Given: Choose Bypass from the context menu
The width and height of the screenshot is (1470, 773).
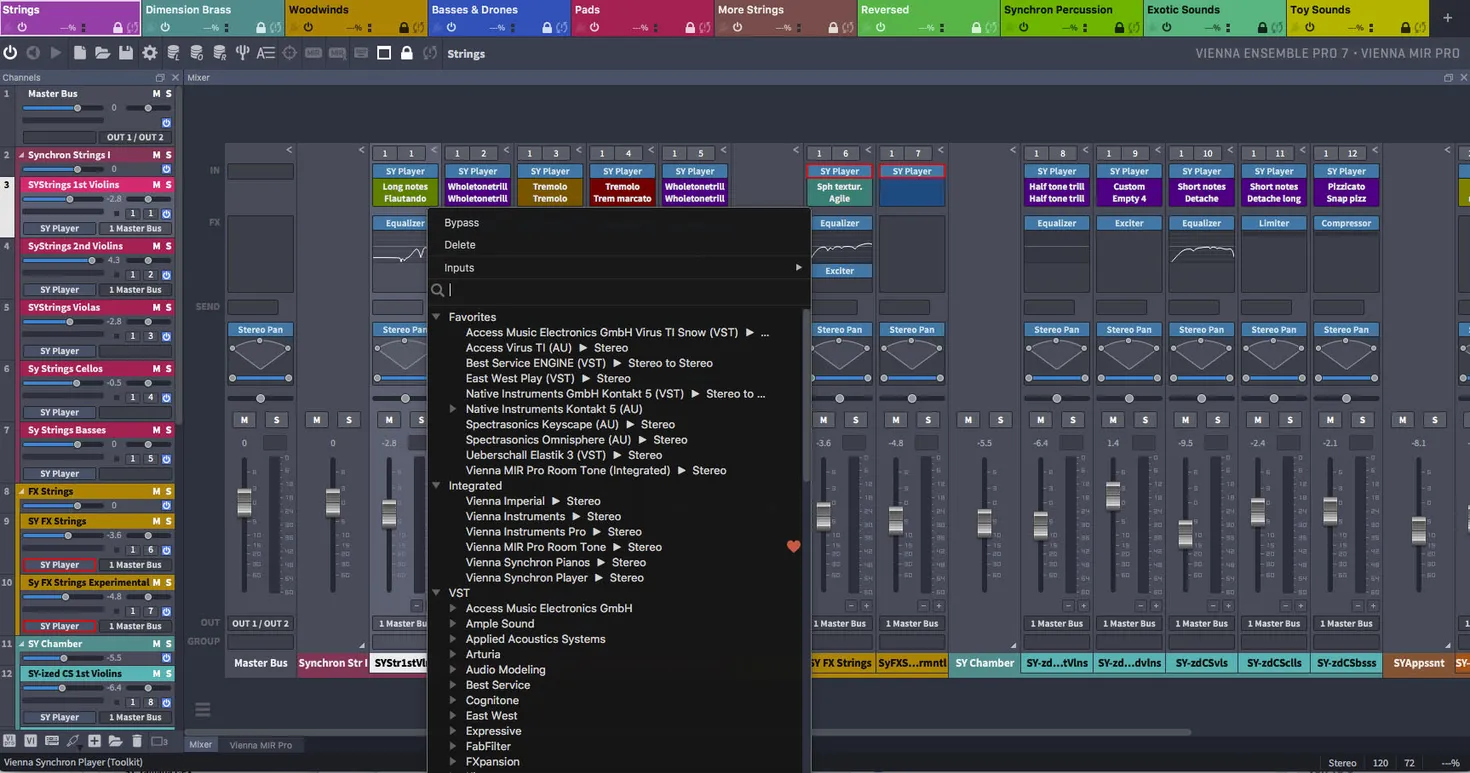Looking at the screenshot, I should coord(462,223).
